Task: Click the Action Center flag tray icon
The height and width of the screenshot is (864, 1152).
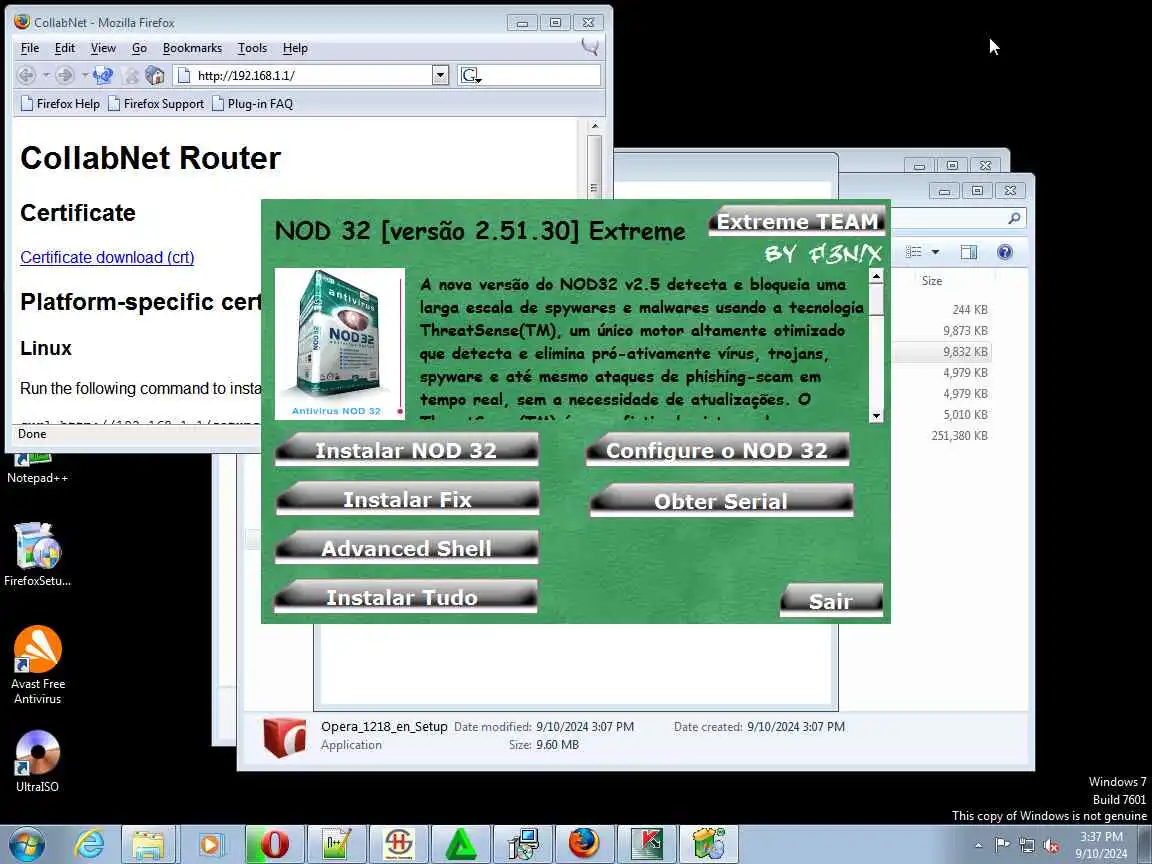Action: [x=1001, y=845]
